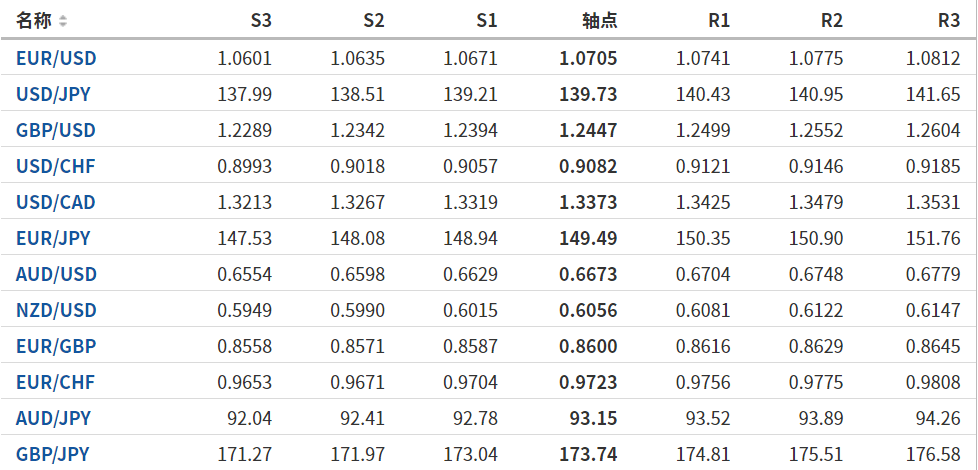Open the USD/CAD currency pair
The width and height of the screenshot is (978, 470).
click(x=56, y=203)
